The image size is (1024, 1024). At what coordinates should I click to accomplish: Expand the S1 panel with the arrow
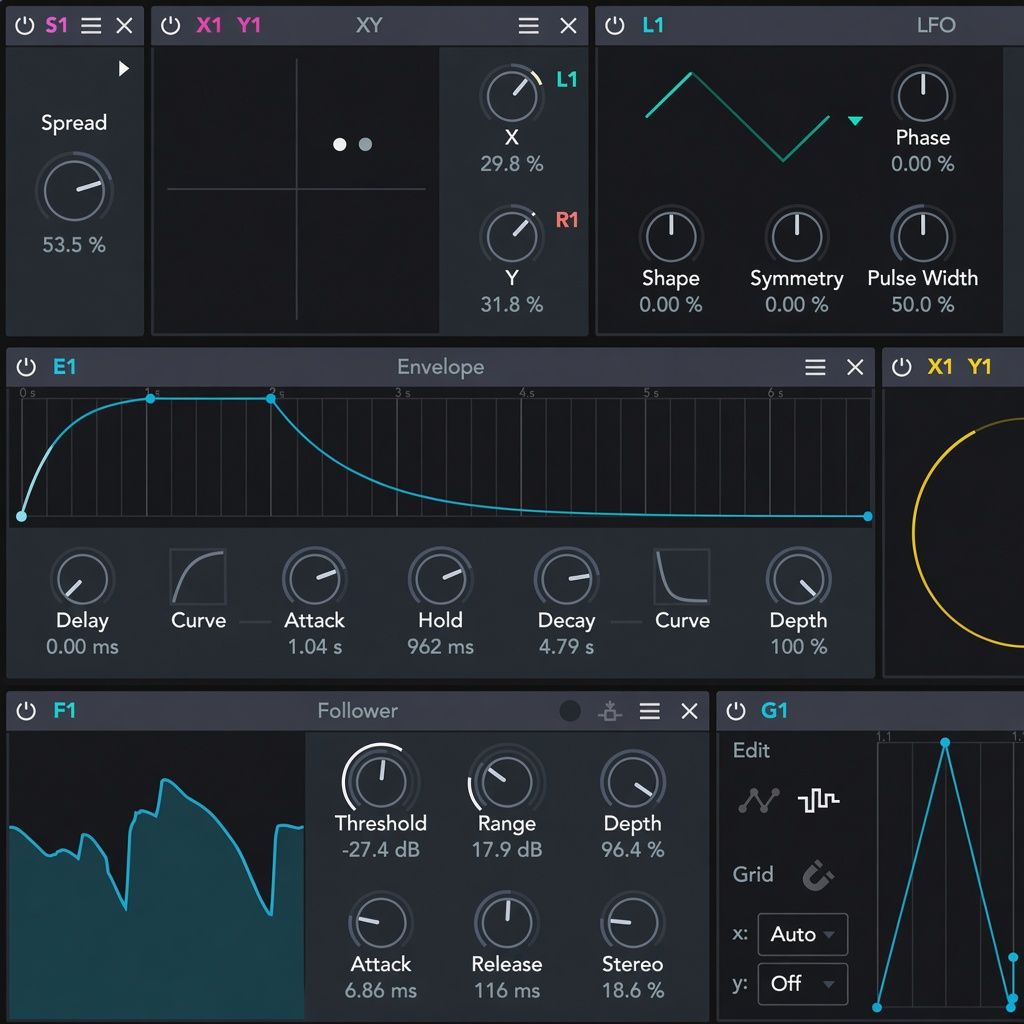click(123, 69)
